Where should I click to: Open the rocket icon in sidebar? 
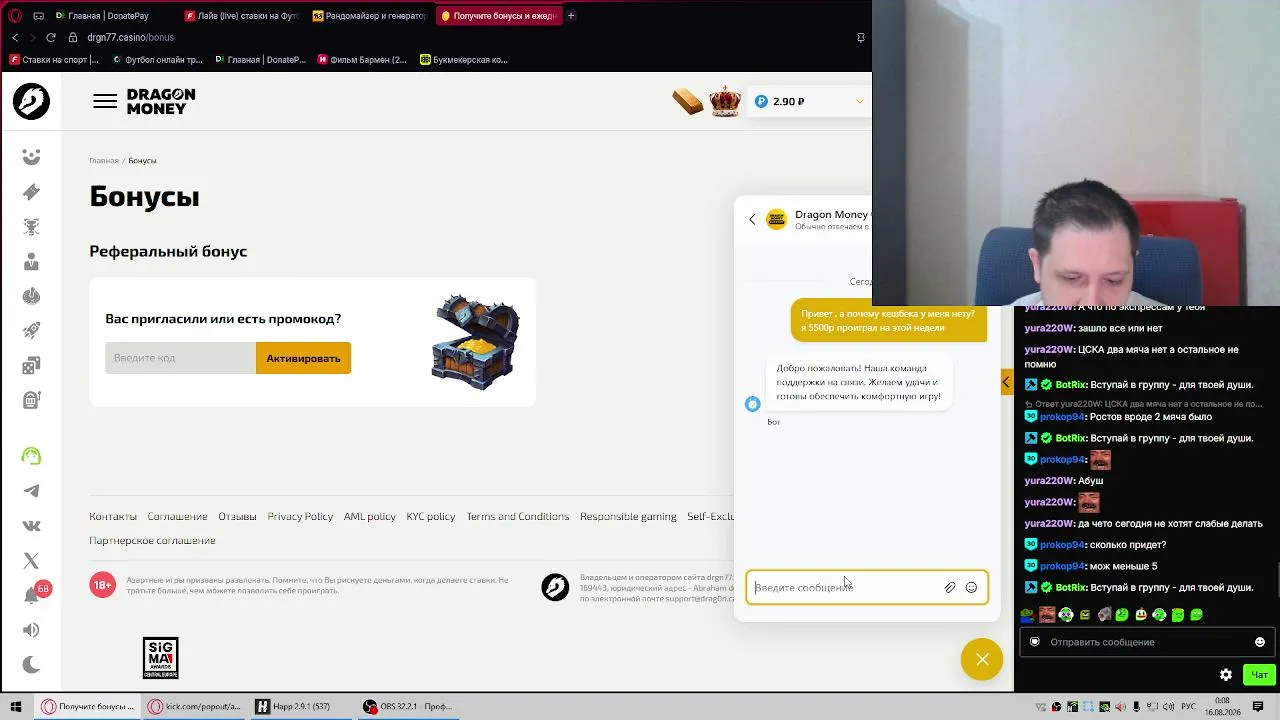point(31,330)
